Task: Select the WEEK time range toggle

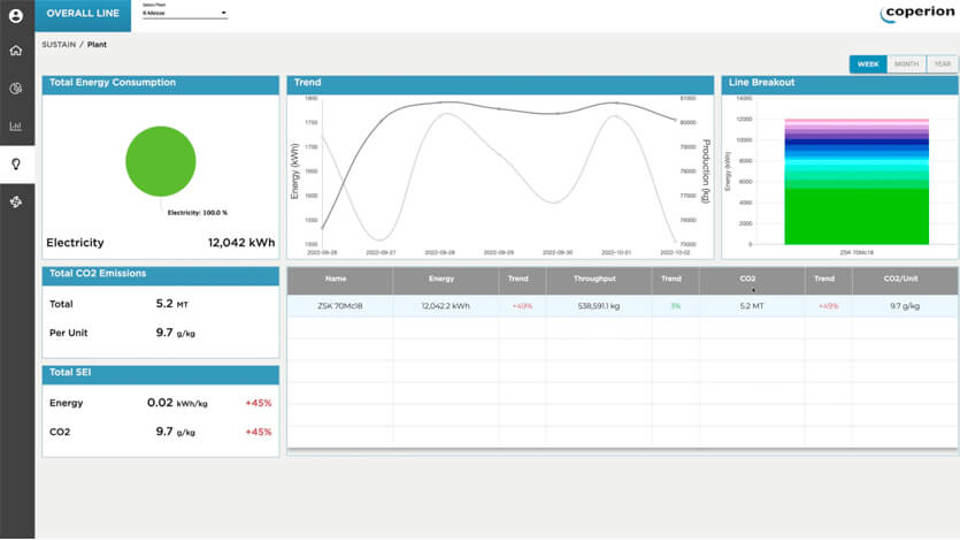Action: (868, 64)
